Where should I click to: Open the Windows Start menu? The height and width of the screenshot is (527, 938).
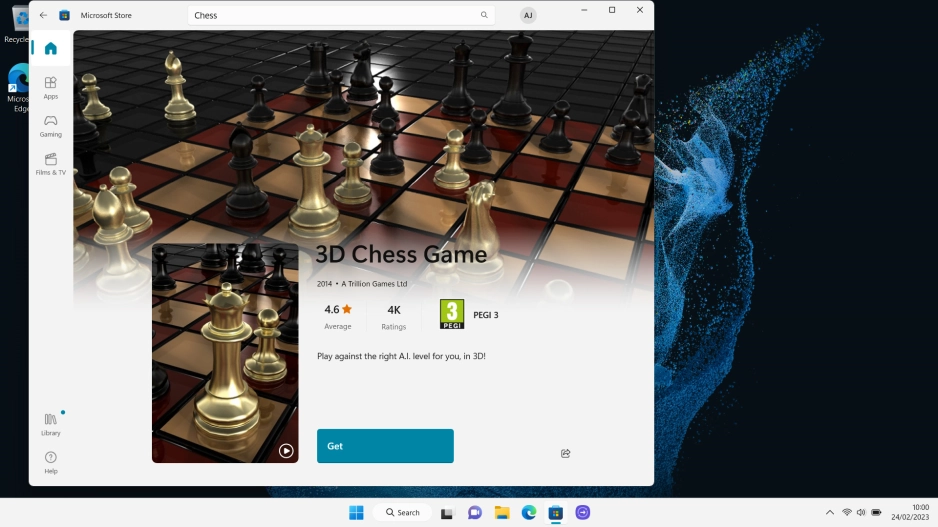pos(356,512)
